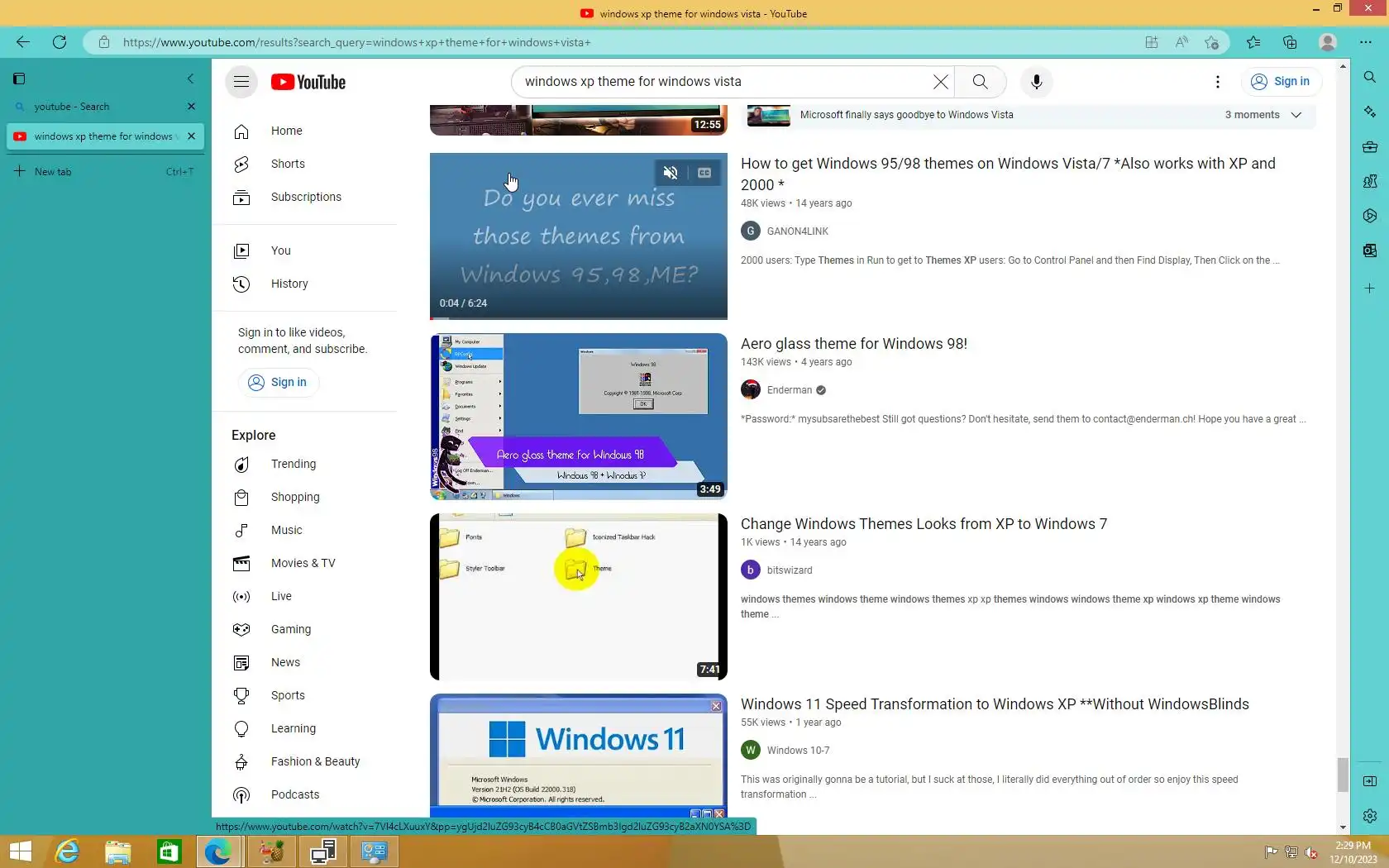
Task: Seek on the preview video progress bar
Action: pos(579,317)
